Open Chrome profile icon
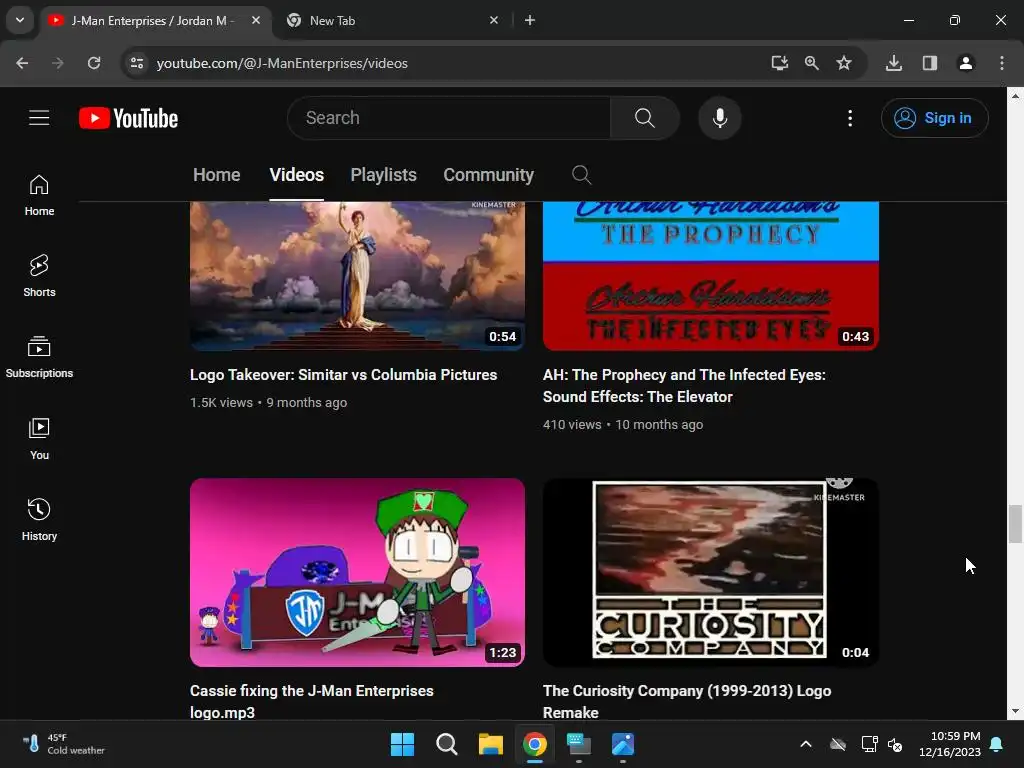Screen dimensions: 1024x768 [965, 63]
